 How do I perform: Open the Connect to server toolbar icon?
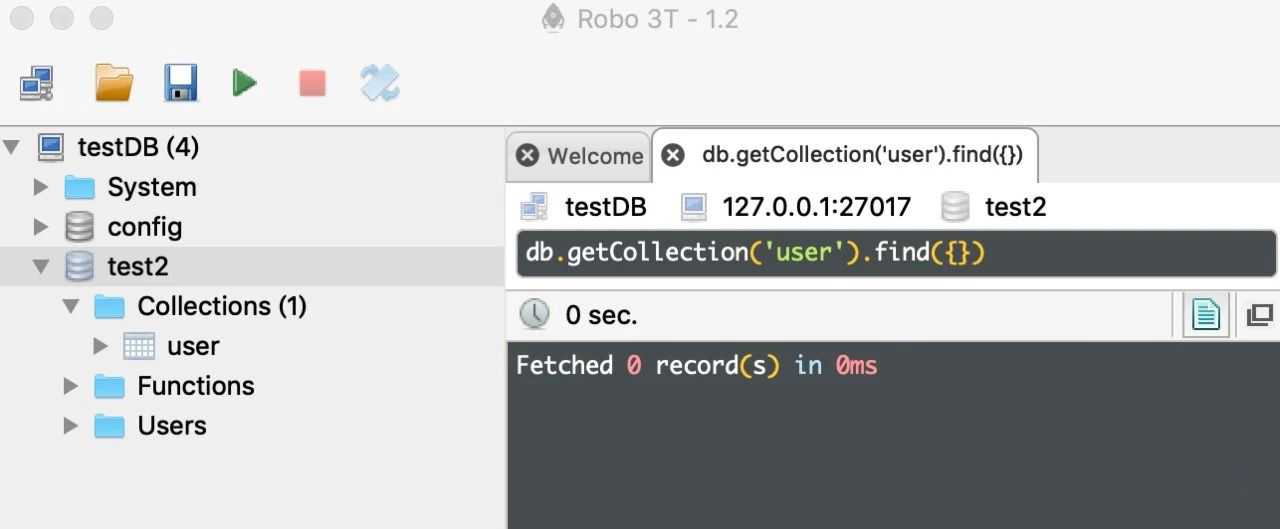pyautogui.click(x=36, y=83)
